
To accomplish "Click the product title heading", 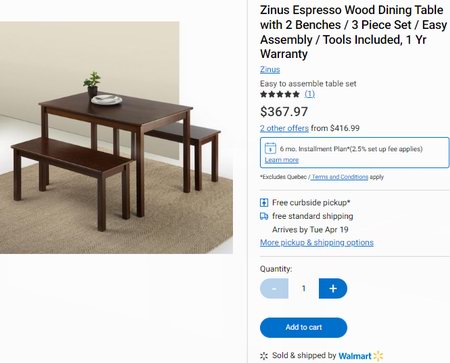I will [353, 32].
